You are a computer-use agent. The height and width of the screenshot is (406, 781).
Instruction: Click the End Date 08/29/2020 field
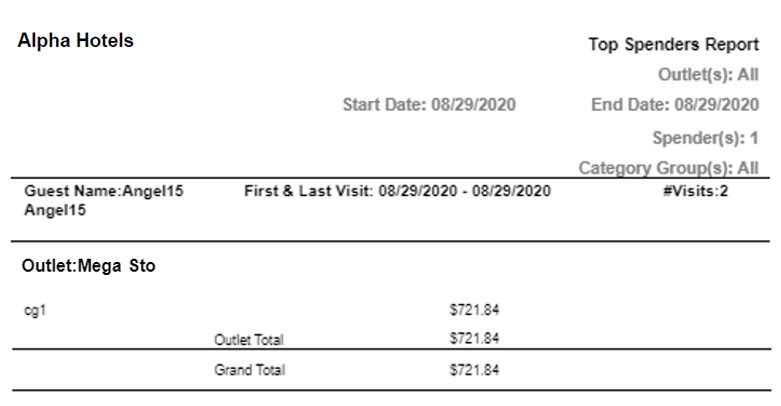click(x=675, y=104)
